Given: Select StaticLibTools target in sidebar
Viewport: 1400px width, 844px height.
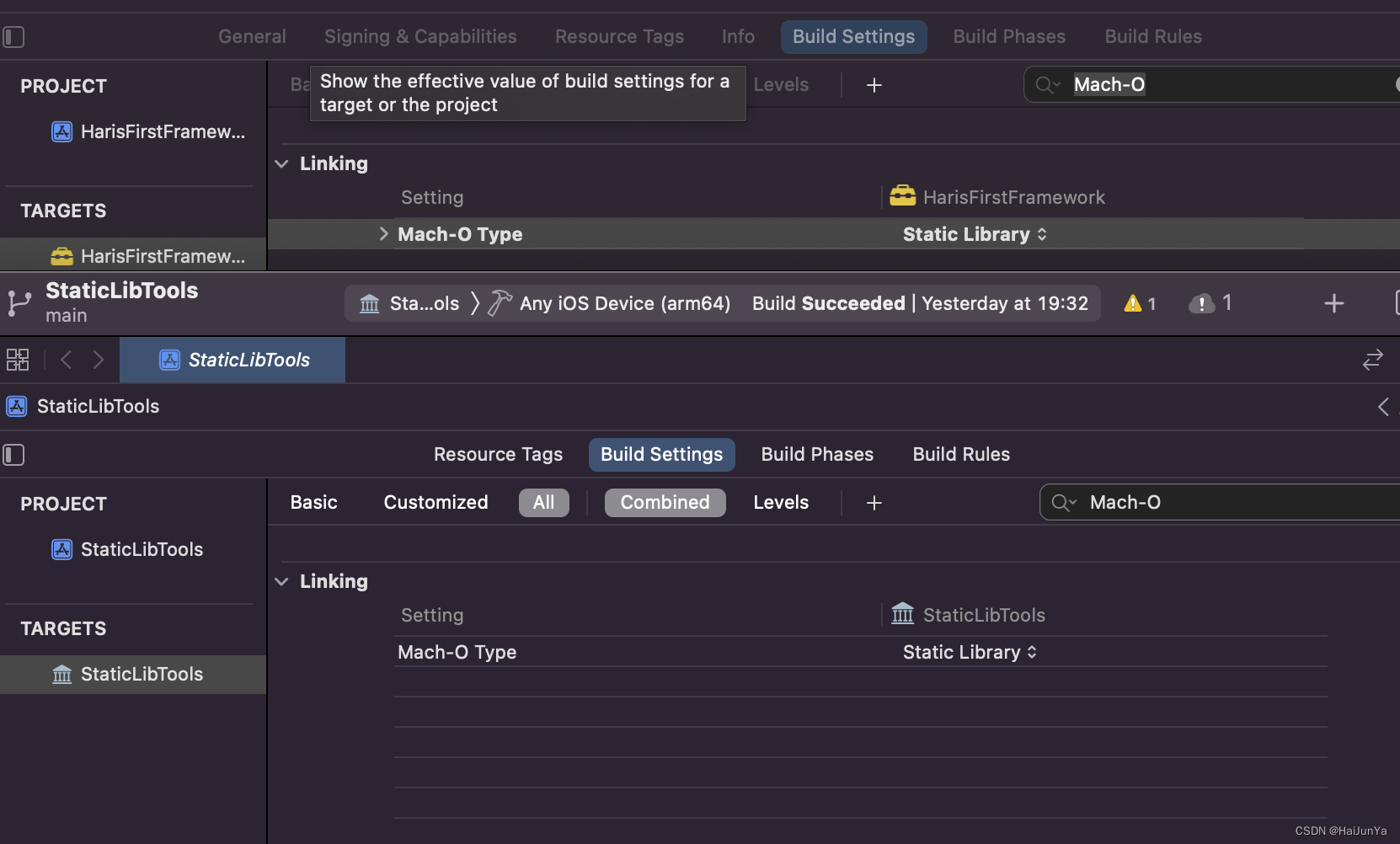Looking at the screenshot, I should click(x=133, y=674).
